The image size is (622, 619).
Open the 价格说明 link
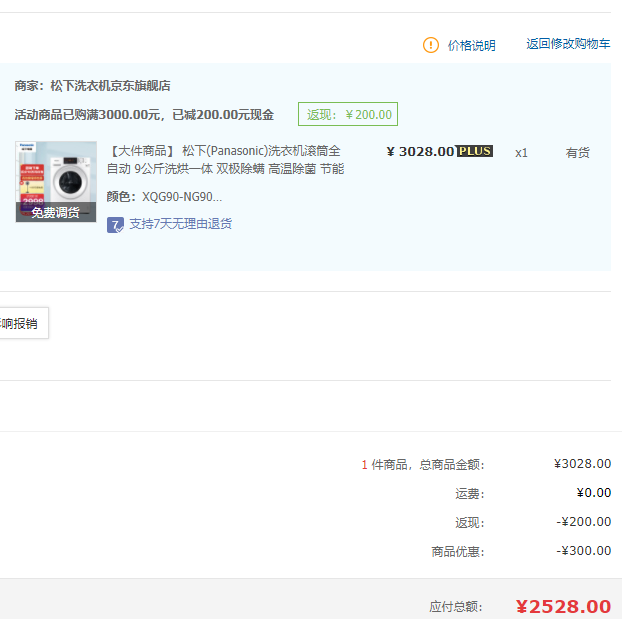[x=472, y=46]
